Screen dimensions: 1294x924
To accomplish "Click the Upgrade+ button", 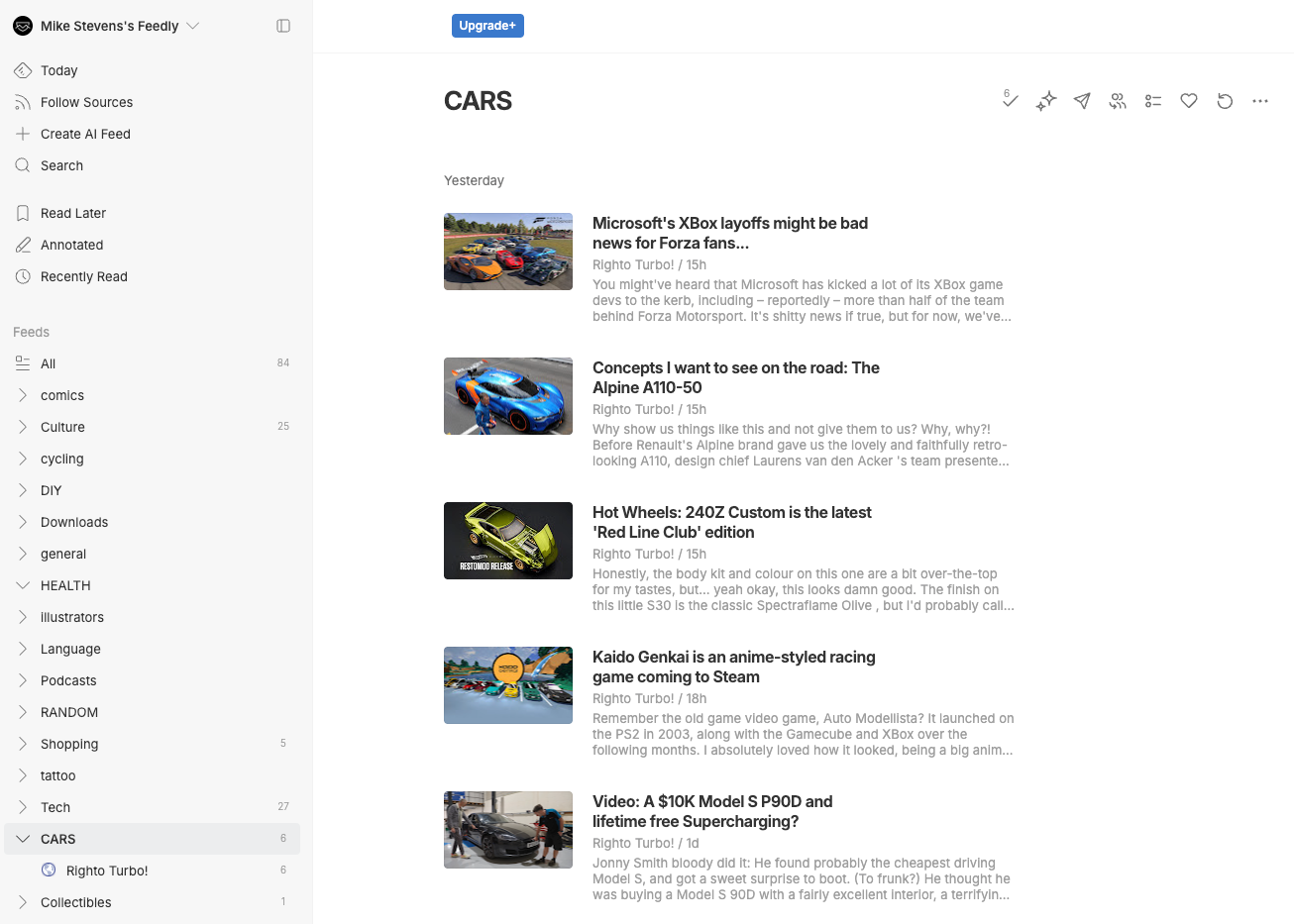I will 487,26.
